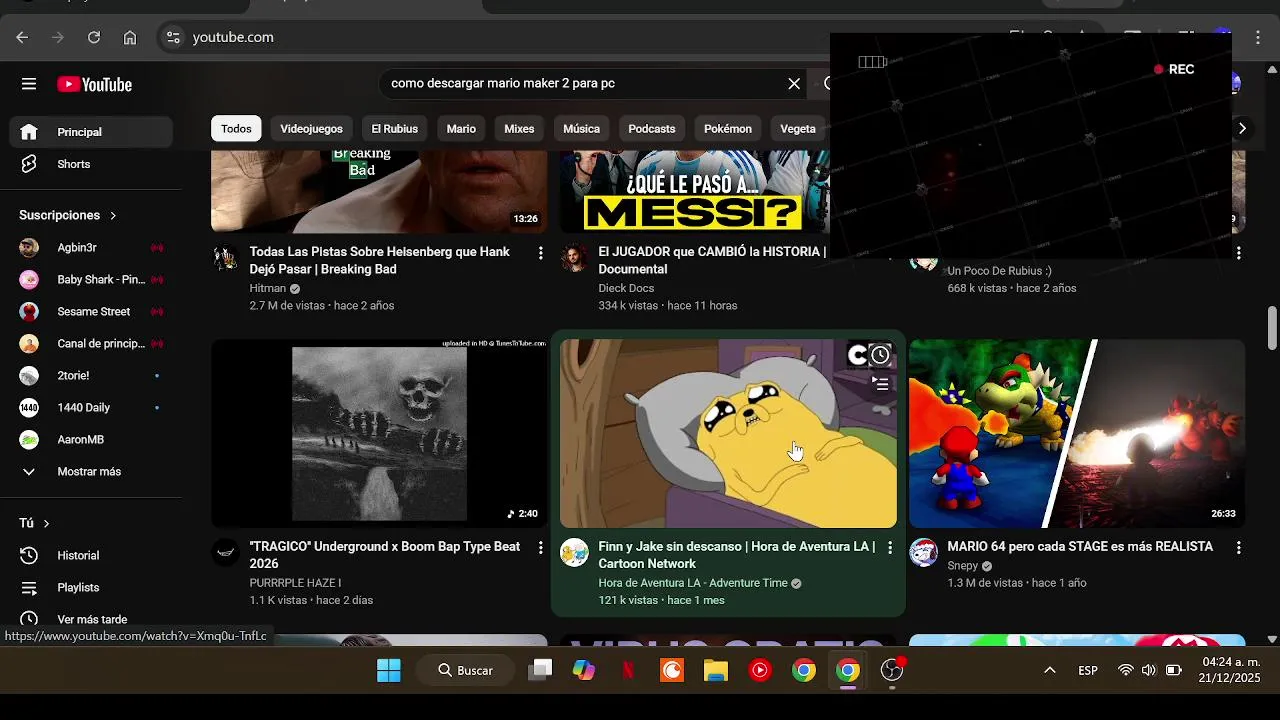Click the YouTube logo
1280x720 pixels.
pos(94,84)
